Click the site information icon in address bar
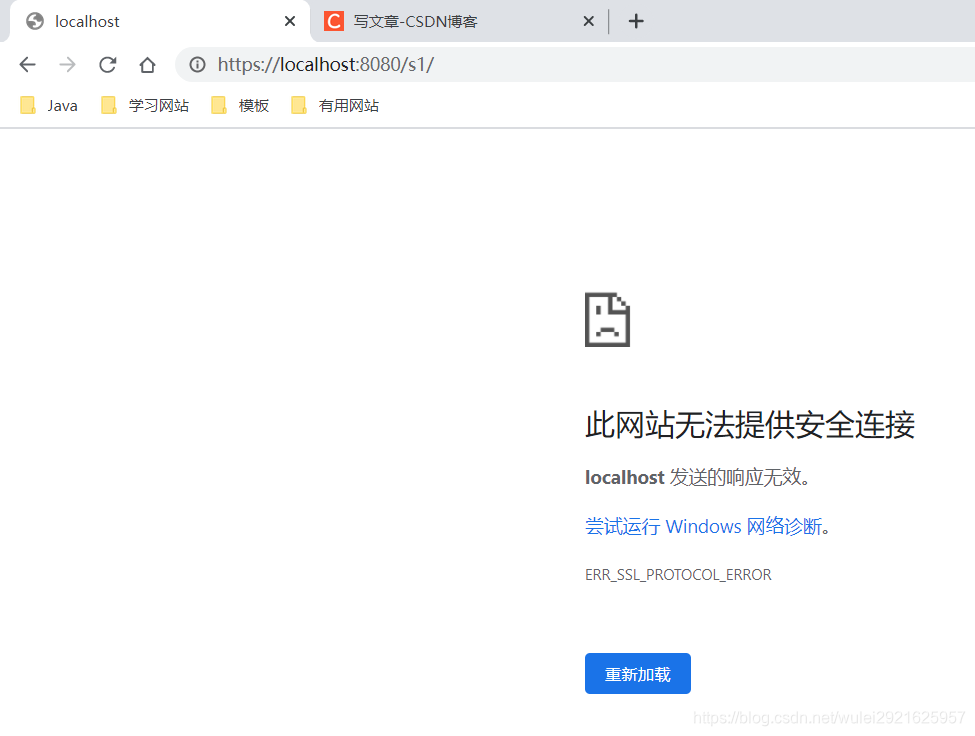Image resolution: width=975 pixels, height=736 pixels. tap(197, 64)
